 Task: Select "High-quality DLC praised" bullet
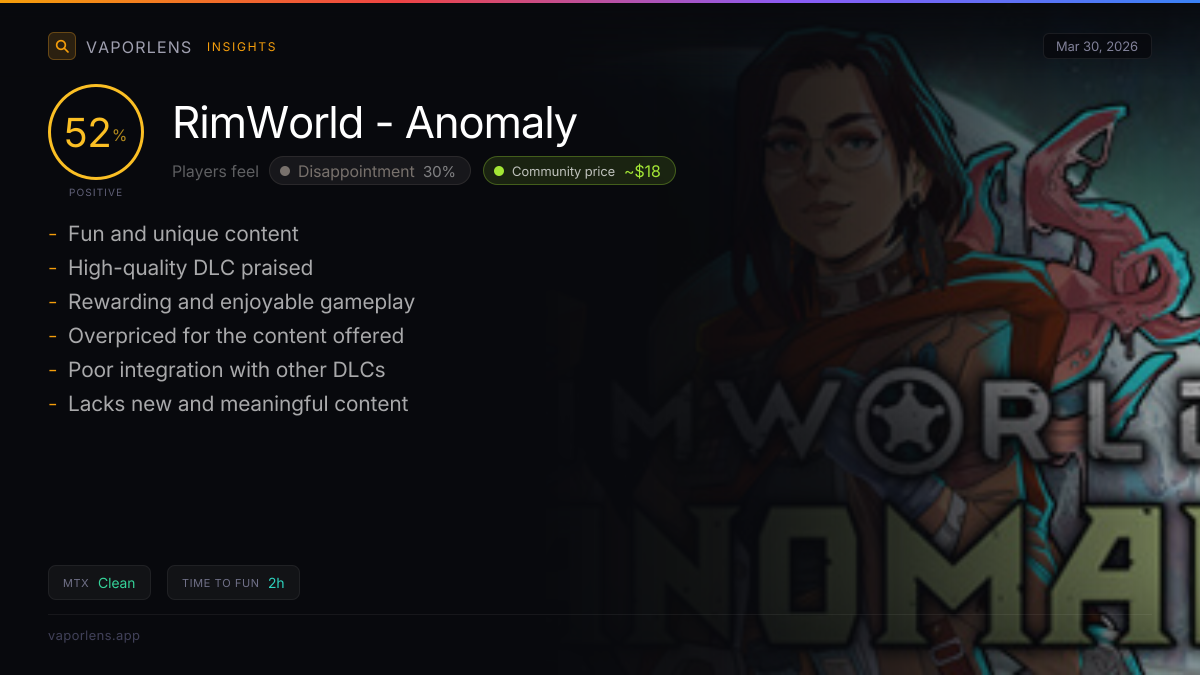190,268
